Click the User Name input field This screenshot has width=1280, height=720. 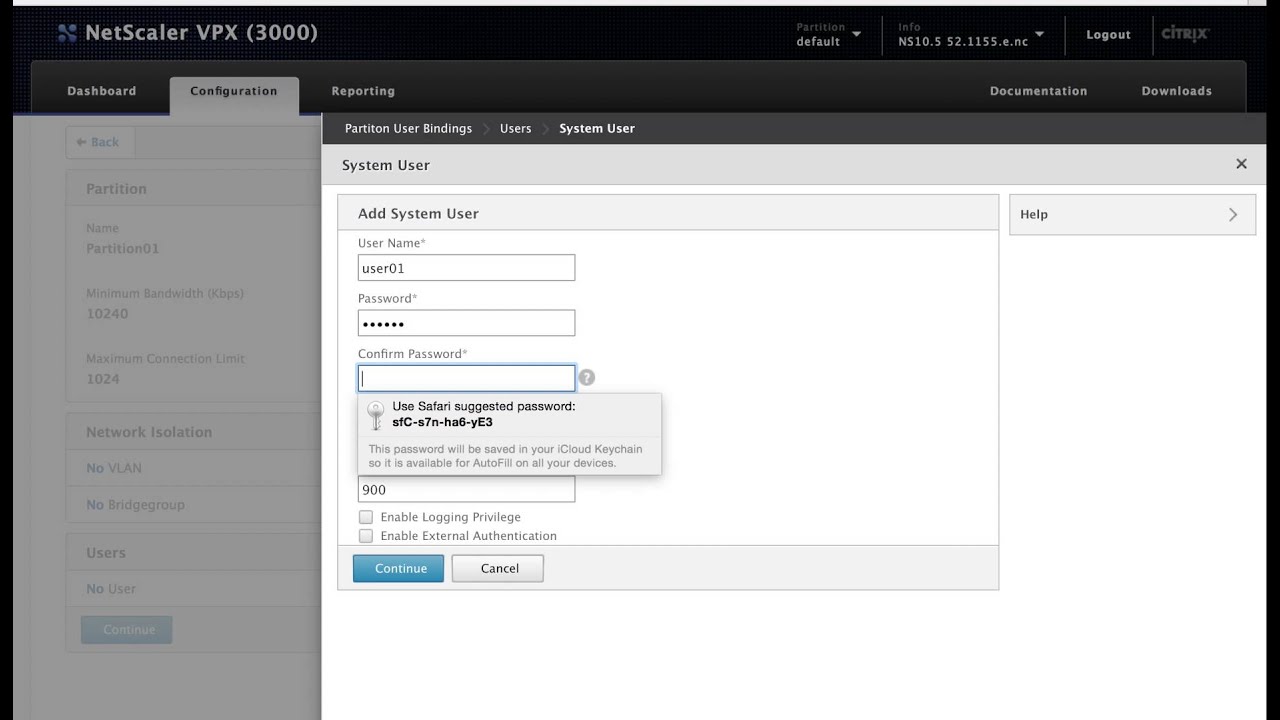click(x=466, y=268)
